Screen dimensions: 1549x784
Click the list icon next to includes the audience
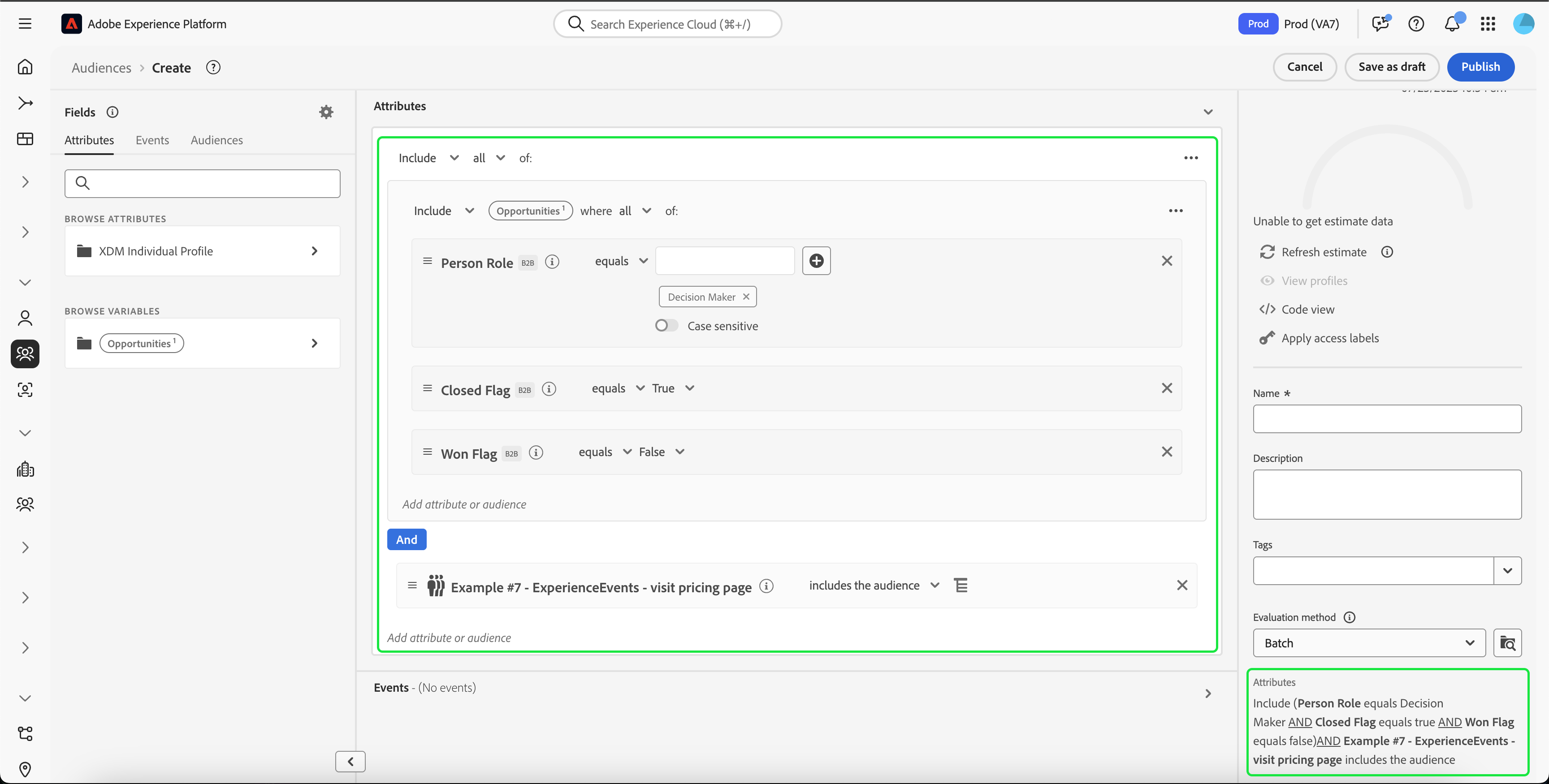[961, 585]
